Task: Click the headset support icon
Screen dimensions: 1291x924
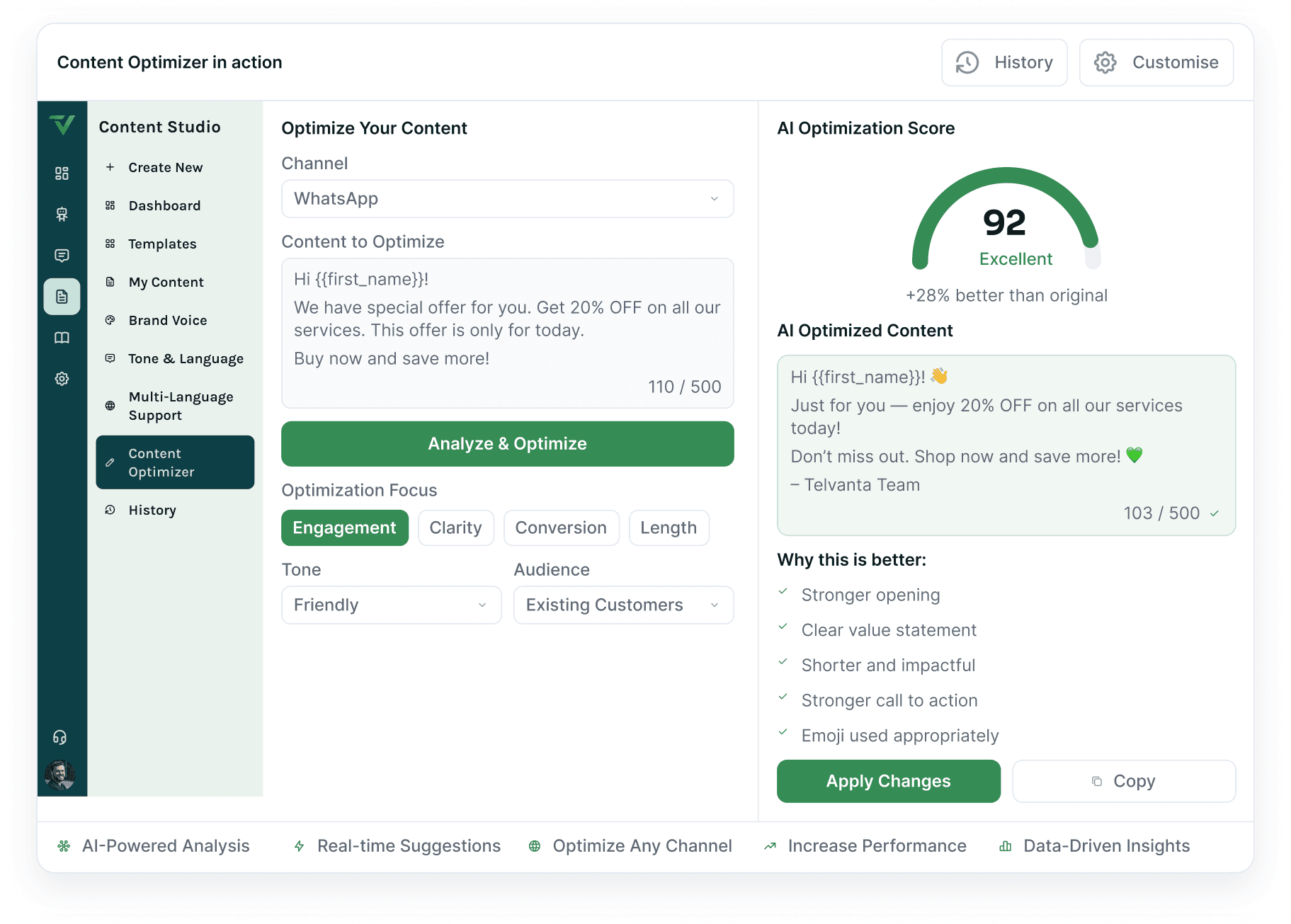Action: tap(60, 737)
